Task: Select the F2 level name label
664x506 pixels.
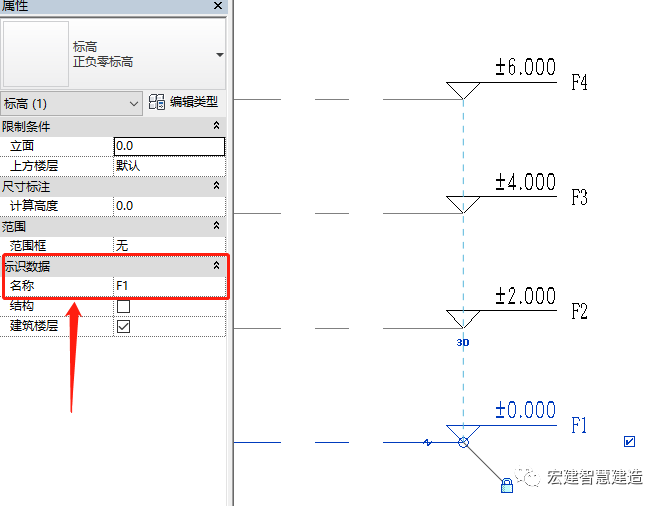Action: 579,311
